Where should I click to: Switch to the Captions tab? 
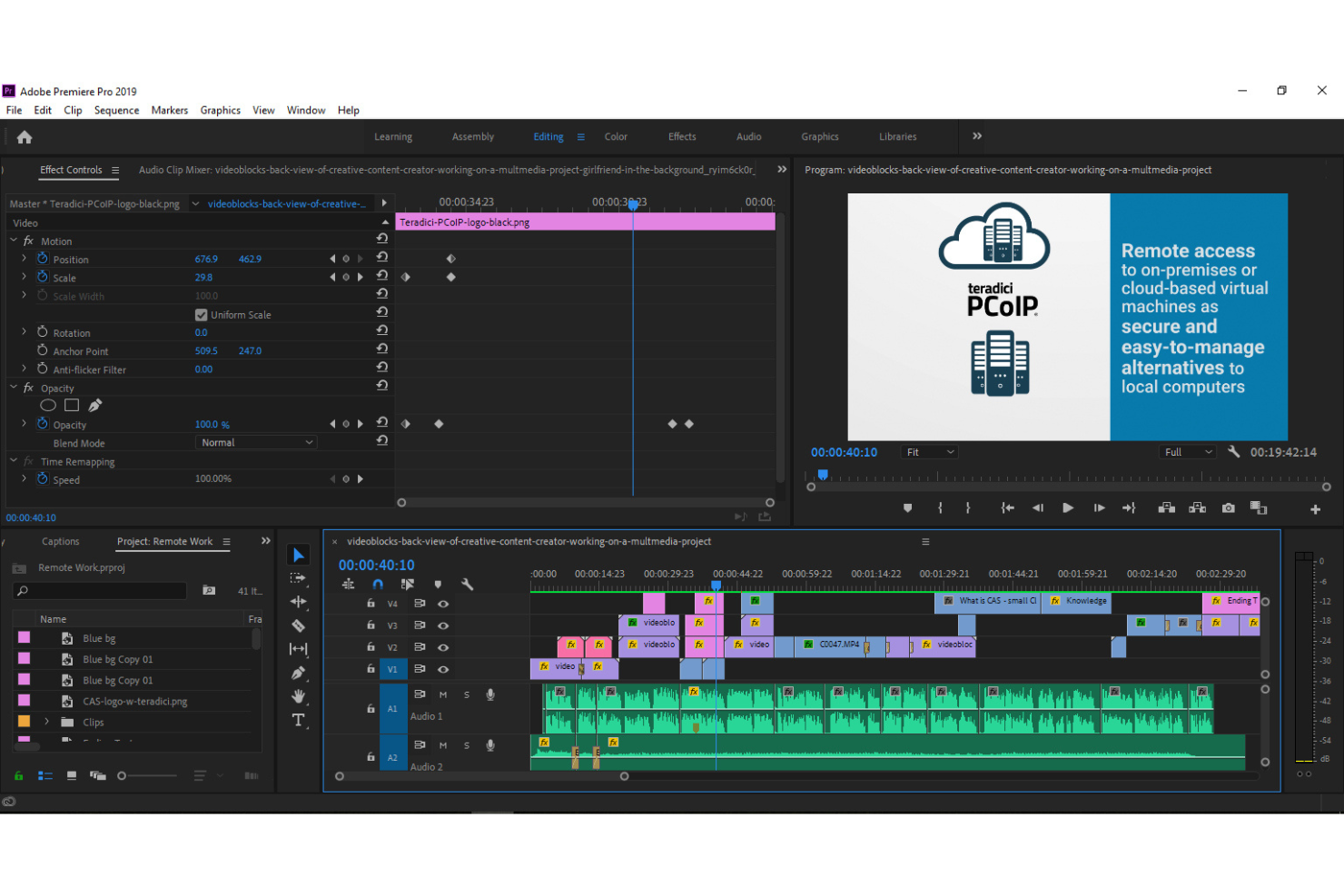point(60,541)
